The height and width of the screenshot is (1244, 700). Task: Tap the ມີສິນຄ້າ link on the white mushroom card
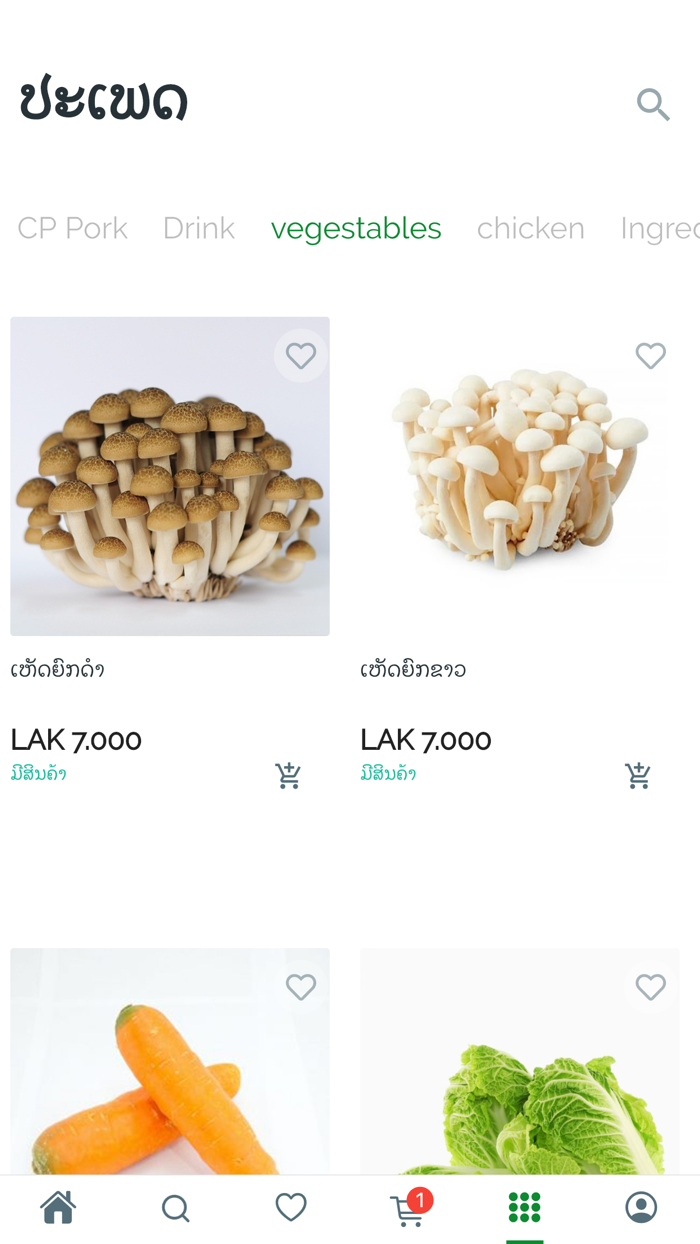[x=388, y=773]
